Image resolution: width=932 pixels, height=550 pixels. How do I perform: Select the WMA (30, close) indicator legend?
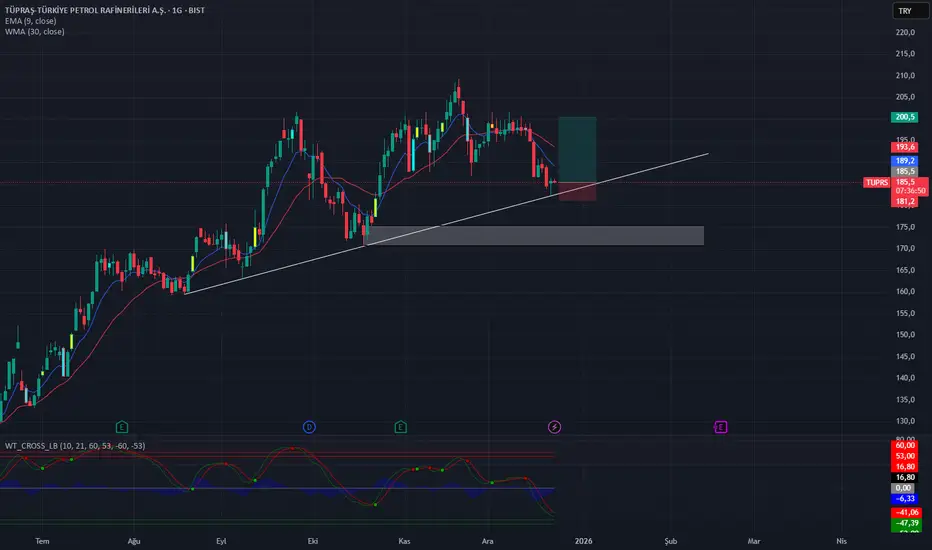click(x=34, y=32)
